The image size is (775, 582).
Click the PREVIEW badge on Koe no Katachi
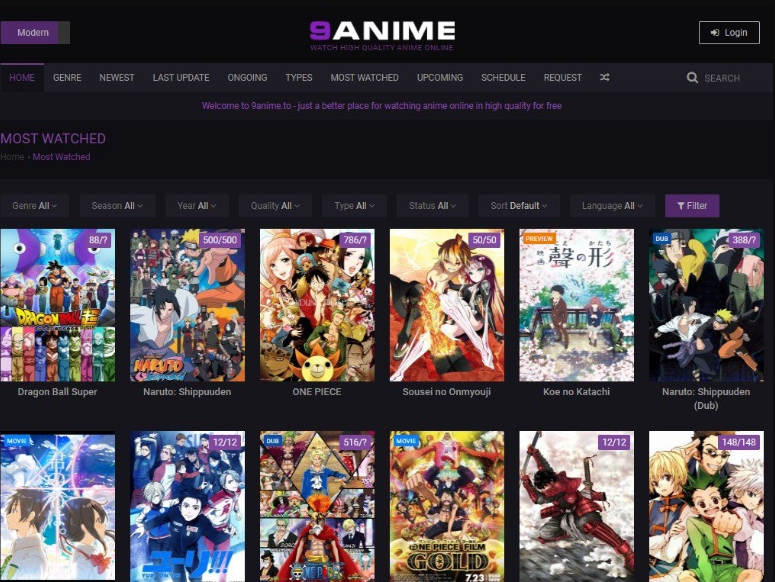(539, 239)
